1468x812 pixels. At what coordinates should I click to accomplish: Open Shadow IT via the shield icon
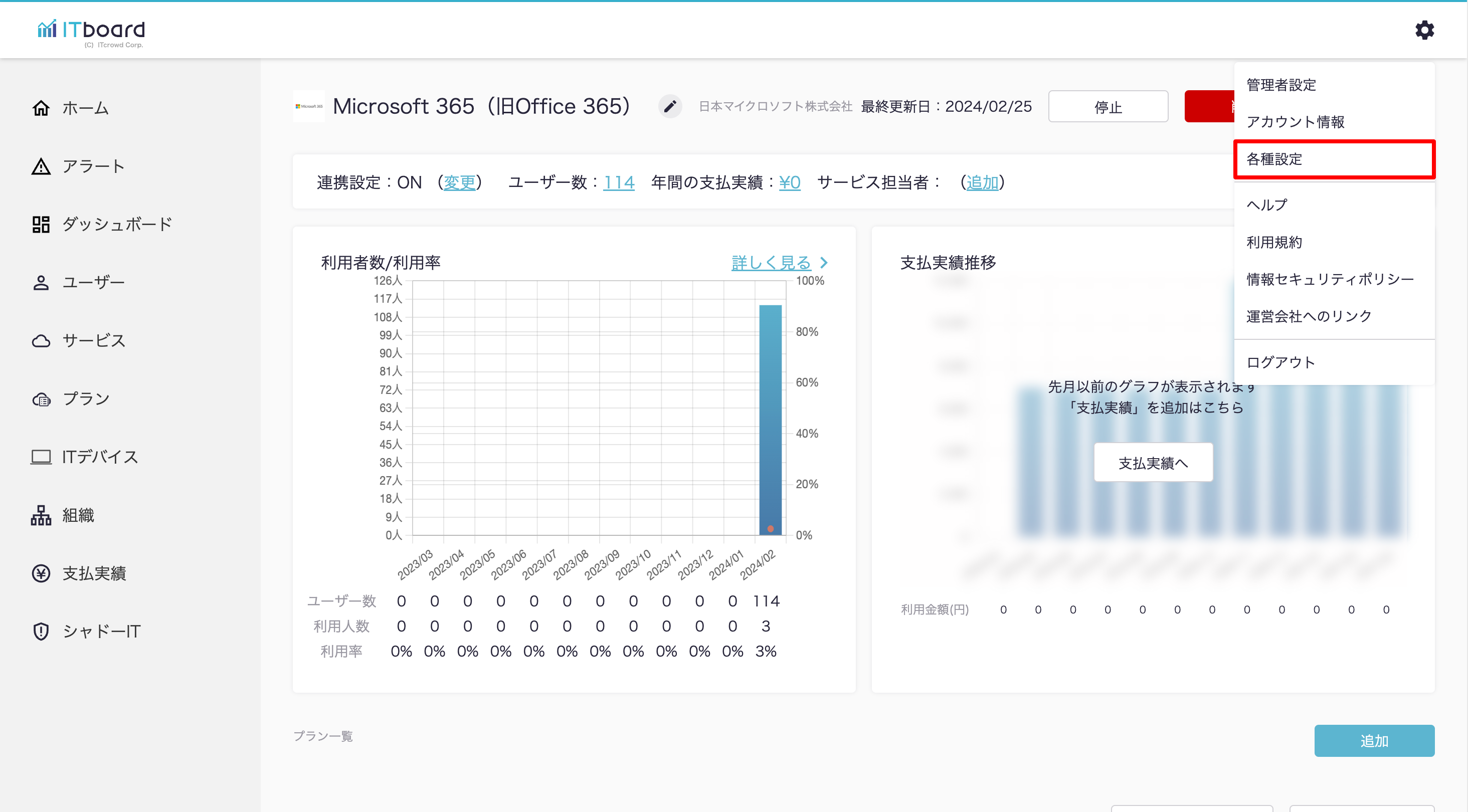[x=41, y=632]
